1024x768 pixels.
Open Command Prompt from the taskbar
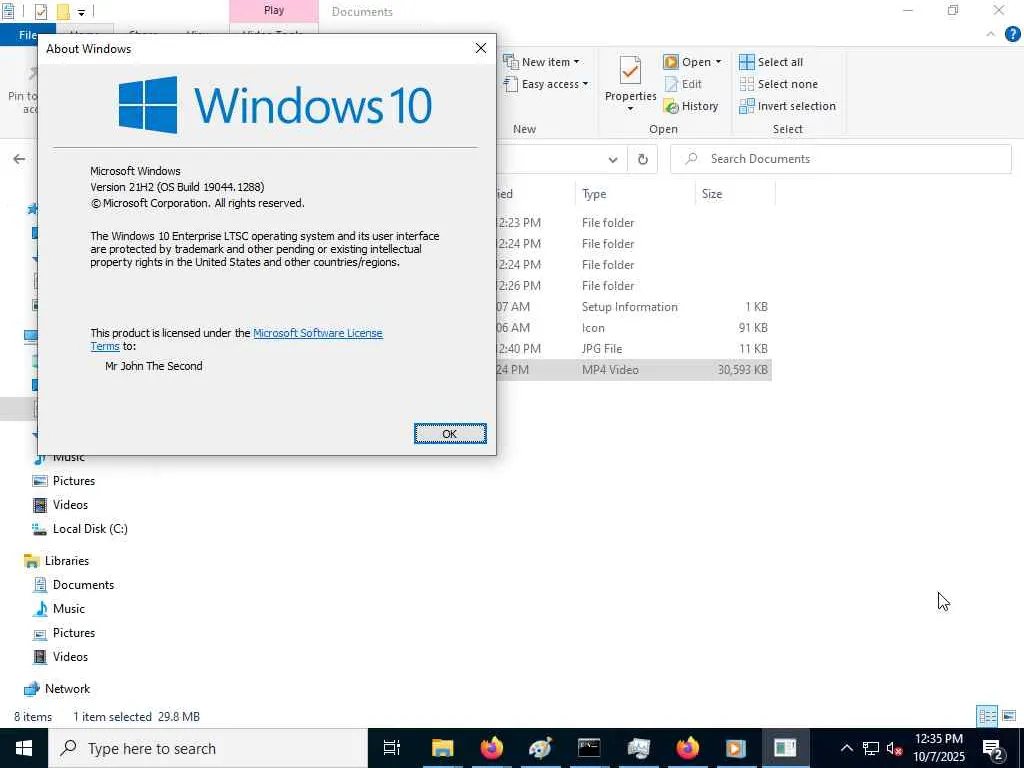coord(589,748)
